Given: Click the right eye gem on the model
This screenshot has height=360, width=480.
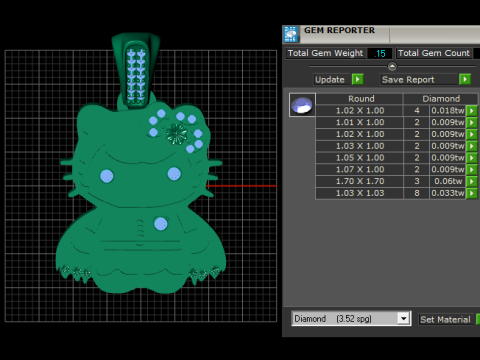Looking at the screenshot, I should [x=174, y=174].
